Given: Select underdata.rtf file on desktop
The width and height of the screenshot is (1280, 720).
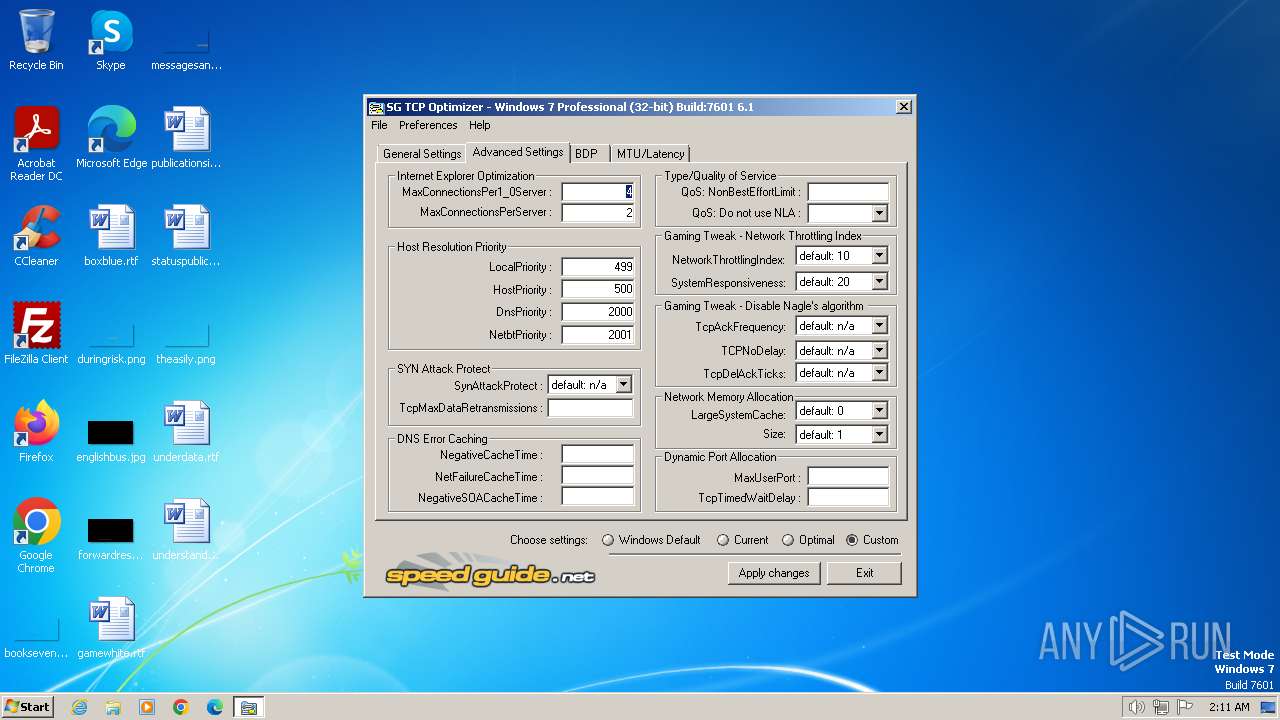Looking at the screenshot, I should point(186,432).
